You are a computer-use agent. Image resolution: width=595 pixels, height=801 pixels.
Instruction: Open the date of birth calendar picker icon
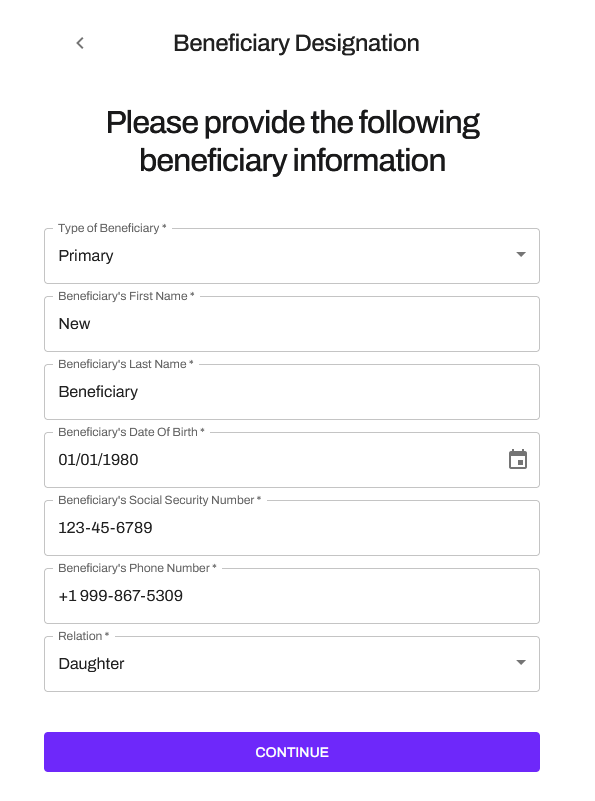[x=518, y=459]
